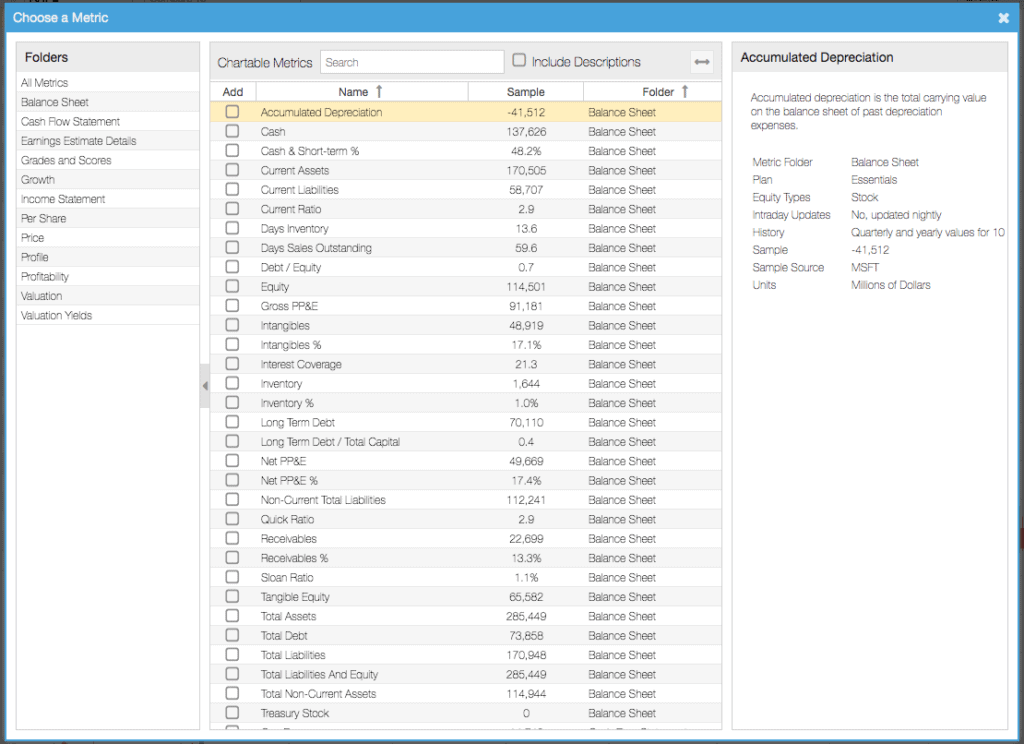
Task: Open the Price folder
Action: (108, 238)
